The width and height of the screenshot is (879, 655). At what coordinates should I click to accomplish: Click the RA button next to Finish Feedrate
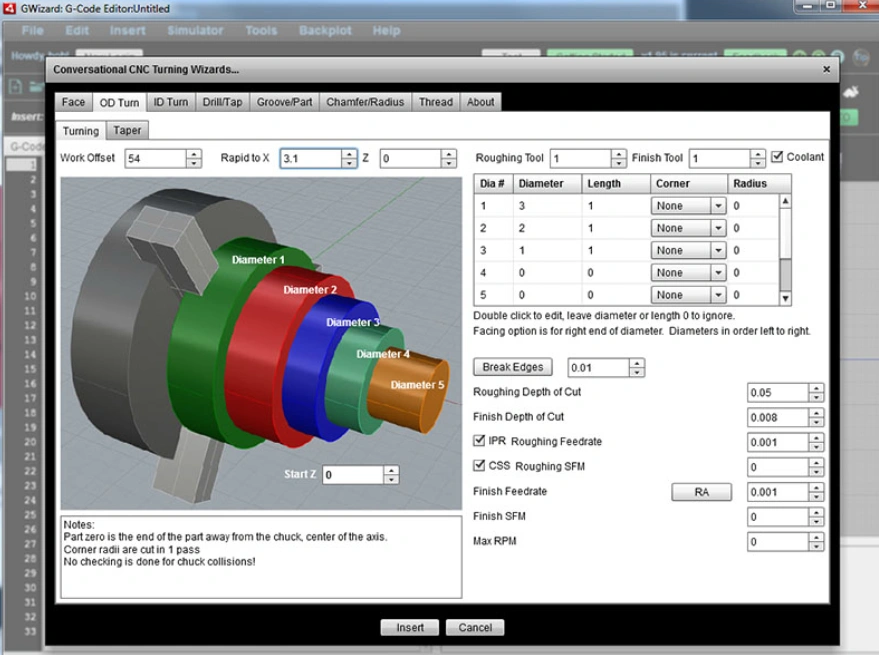tap(701, 491)
